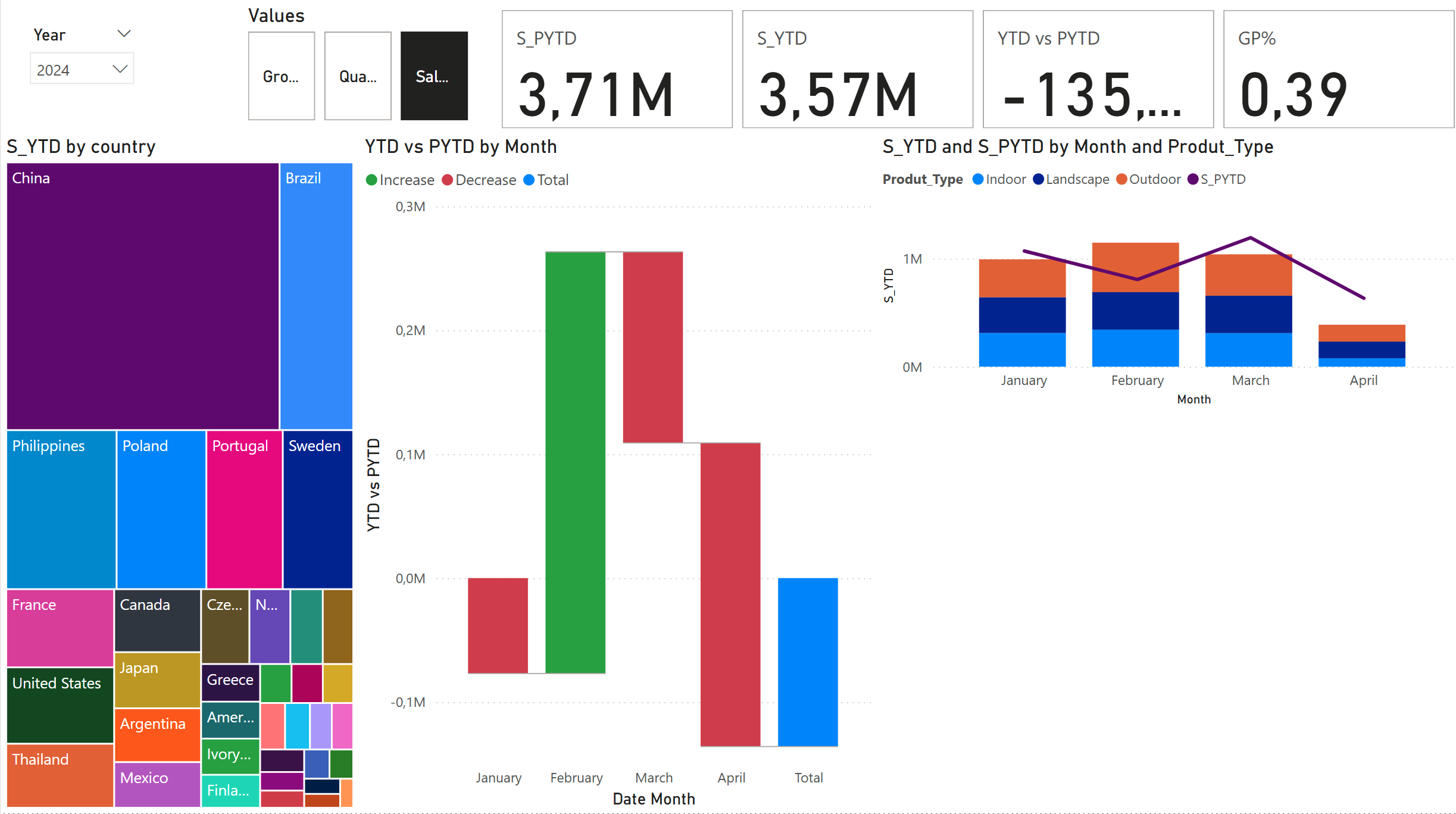Click the Outdoor legend marker
Image resolution: width=1456 pixels, height=814 pixels.
tap(1121, 179)
